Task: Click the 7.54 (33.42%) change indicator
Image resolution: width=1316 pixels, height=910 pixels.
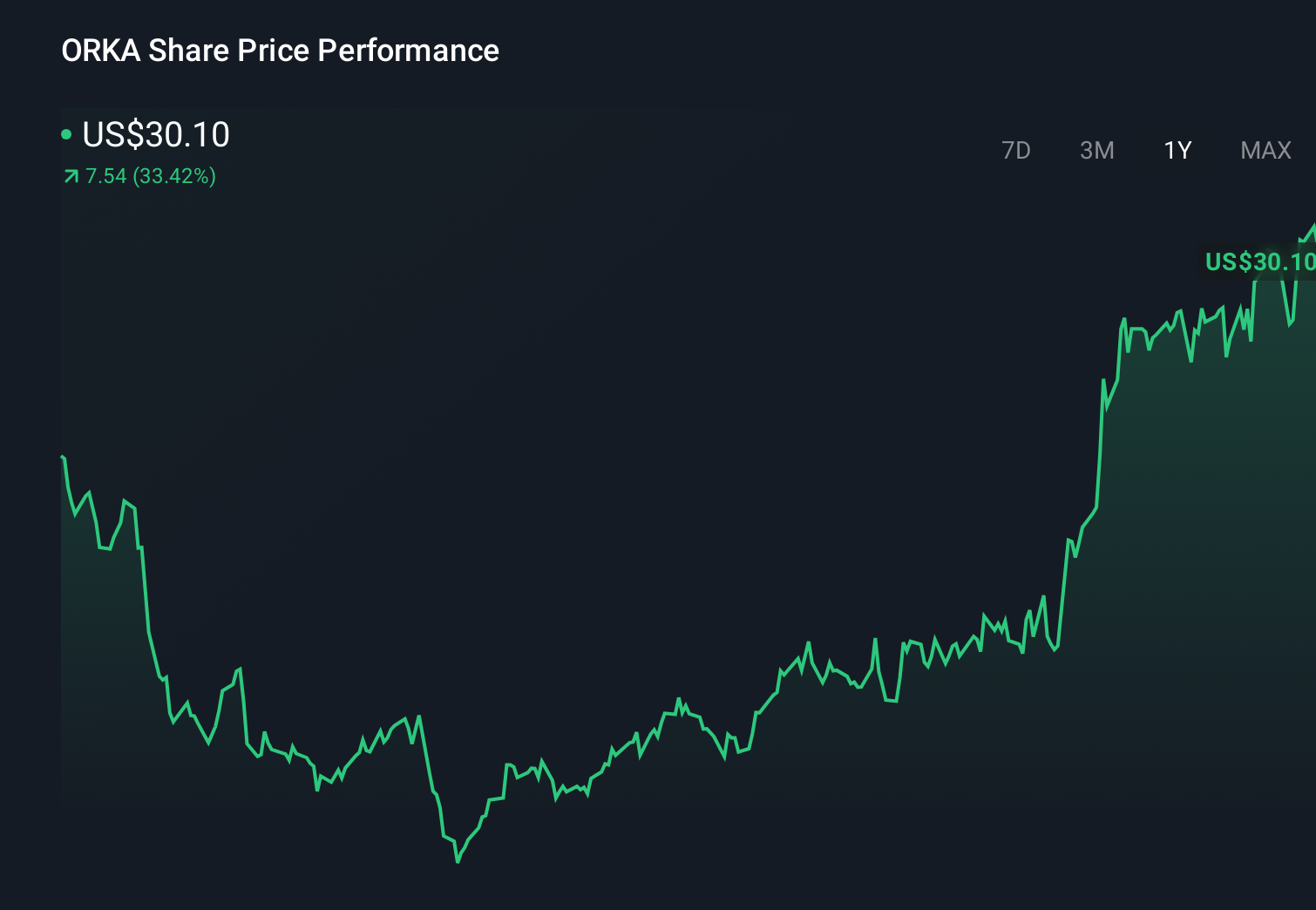Action: click(150, 176)
